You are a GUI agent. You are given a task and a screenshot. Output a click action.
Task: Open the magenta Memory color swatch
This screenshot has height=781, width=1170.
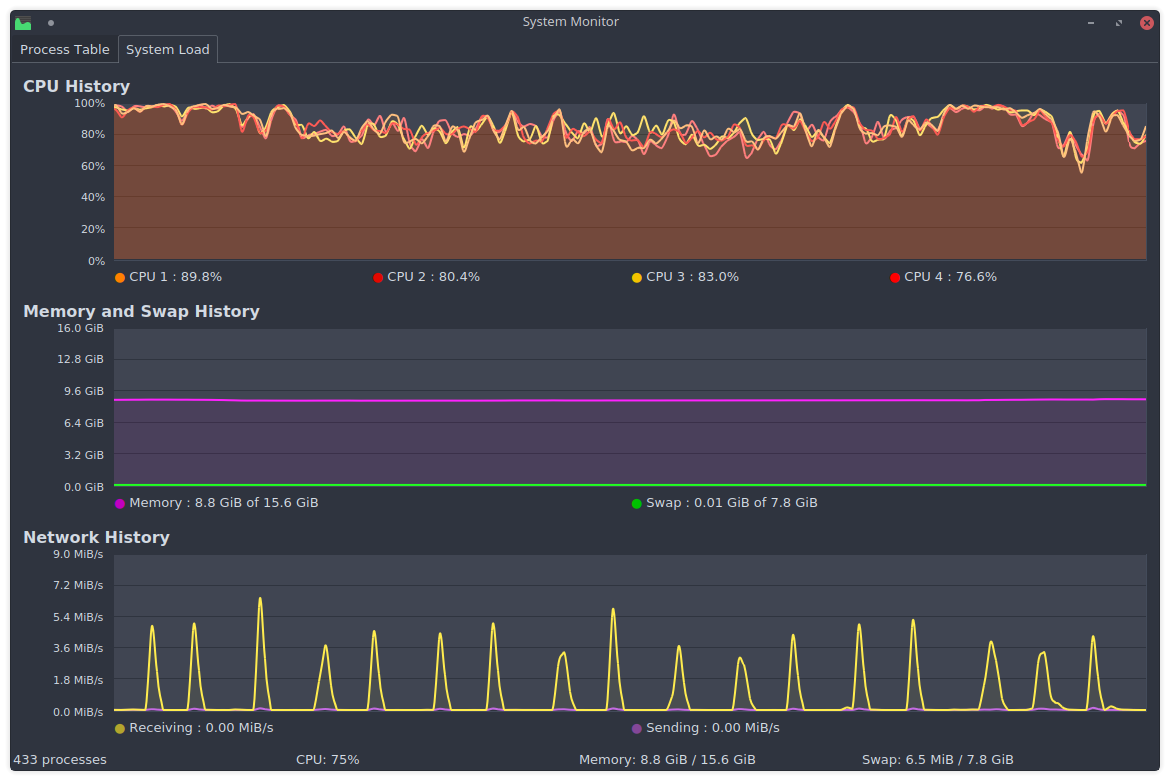[120, 504]
